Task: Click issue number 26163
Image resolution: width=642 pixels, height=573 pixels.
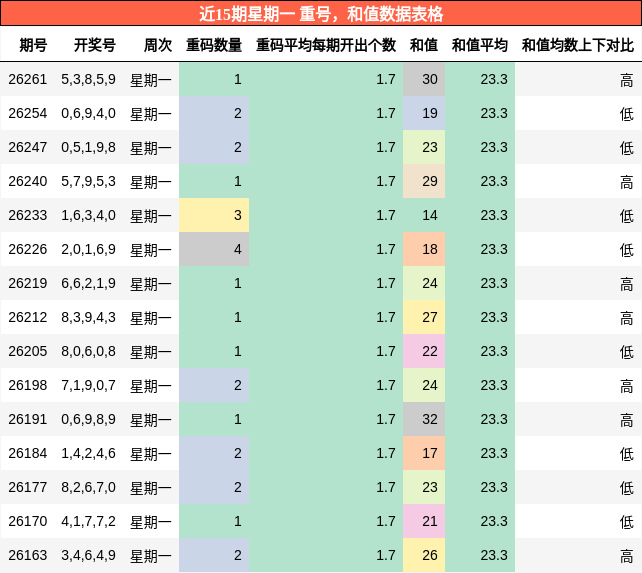Action: pyautogui.click(x=28, y=555)
